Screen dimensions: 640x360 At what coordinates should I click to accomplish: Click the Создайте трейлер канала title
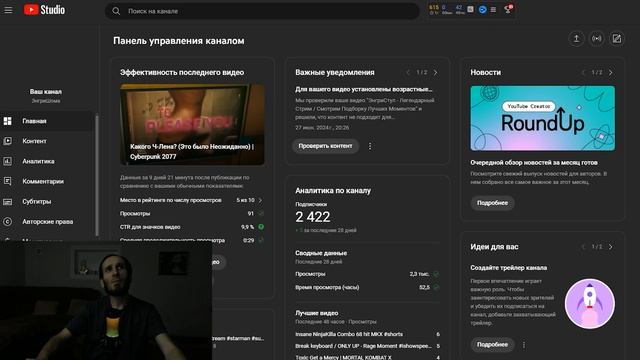pyautogui.click(x=509, y=268)
